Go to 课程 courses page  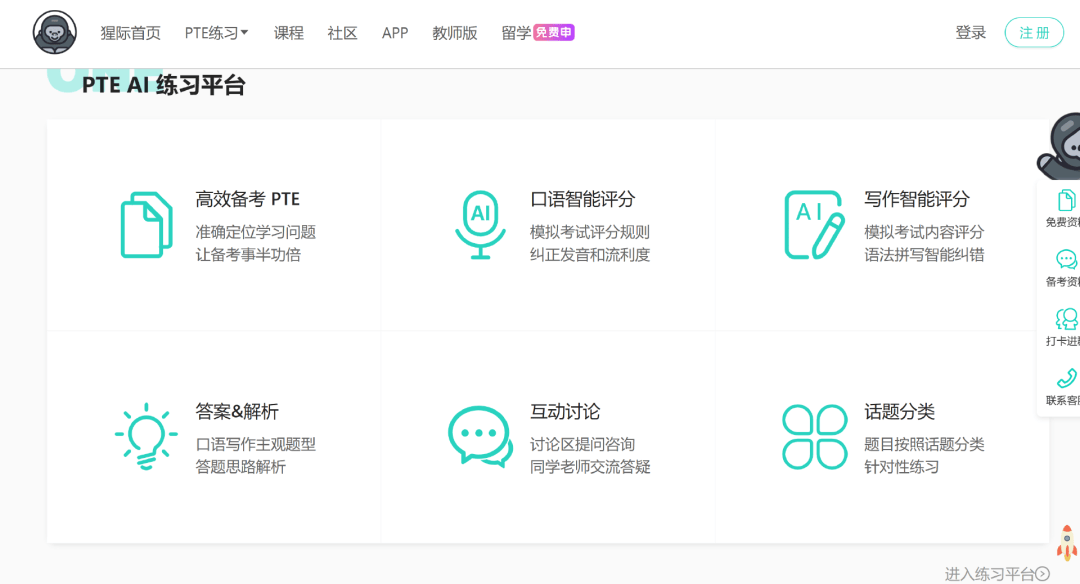(289, 33)
